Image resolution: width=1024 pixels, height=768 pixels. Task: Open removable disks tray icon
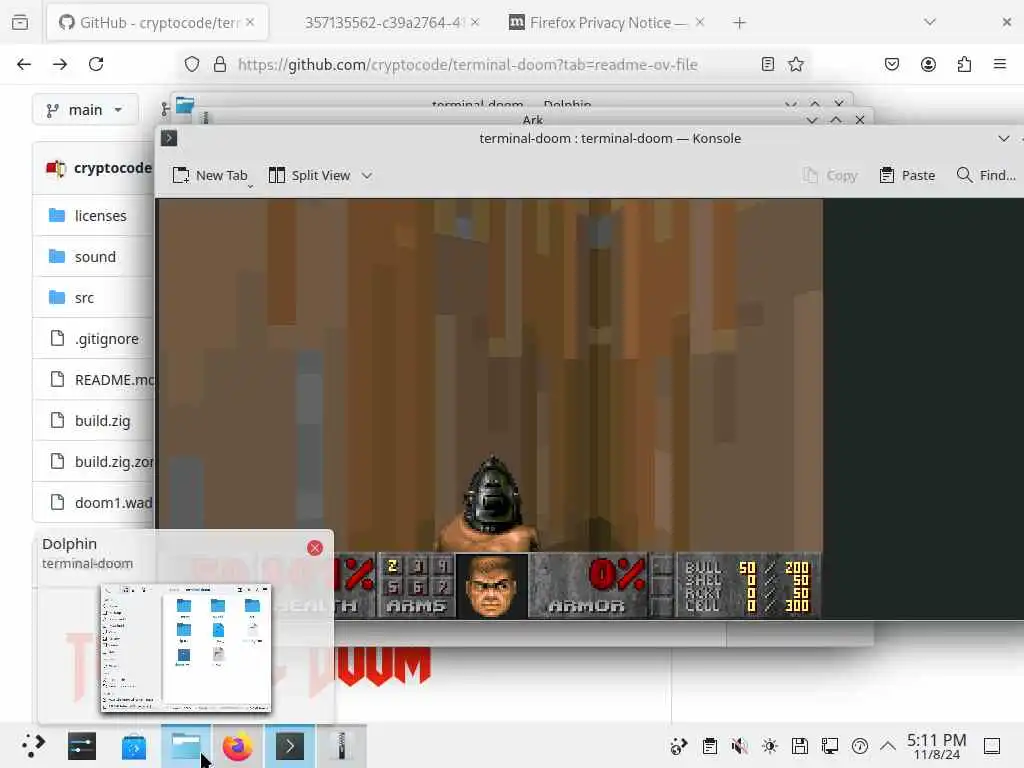point(800,746)
